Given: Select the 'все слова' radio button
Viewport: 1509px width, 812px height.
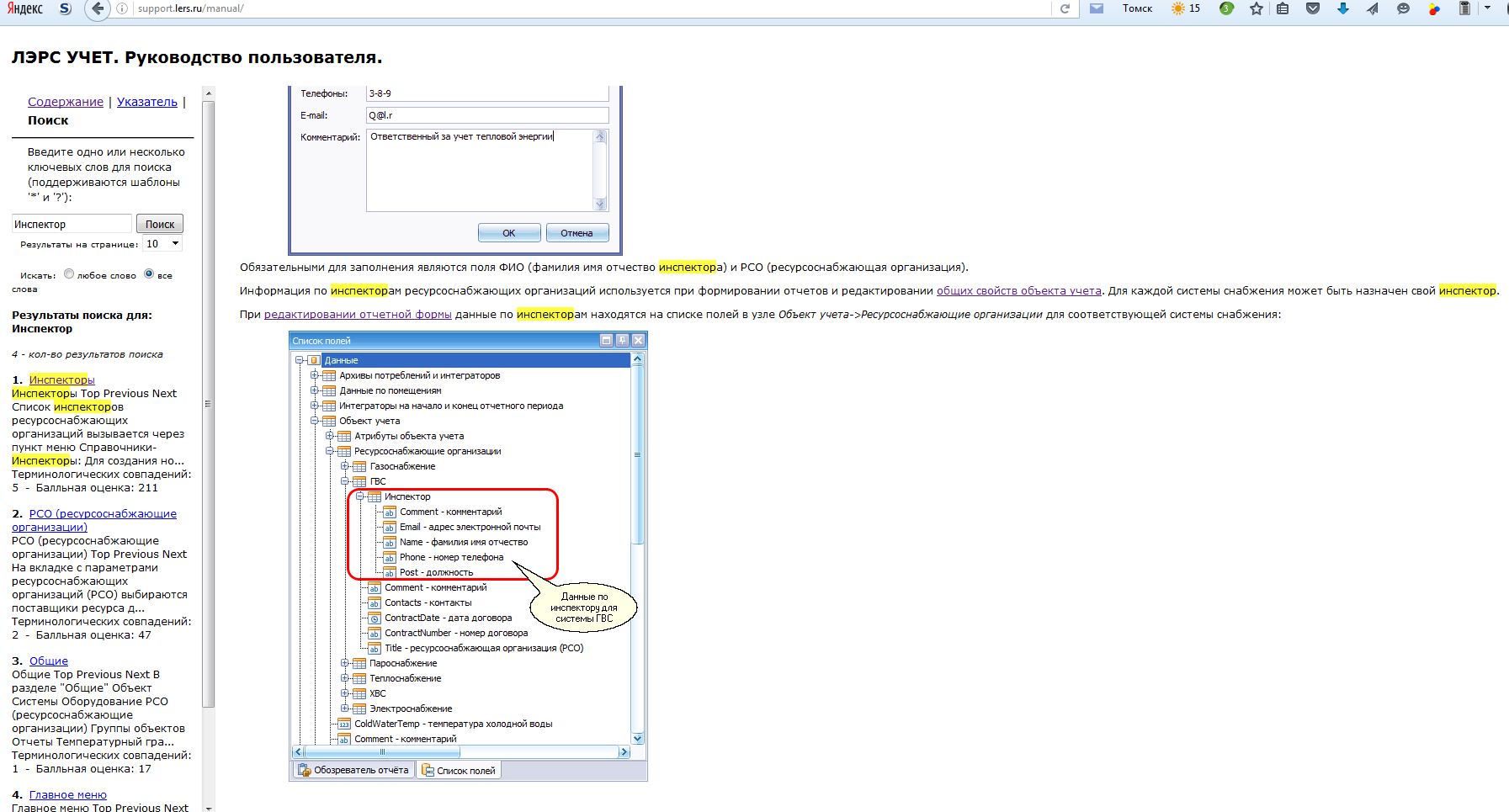Looking at the screenshot, I should (149, 273).
